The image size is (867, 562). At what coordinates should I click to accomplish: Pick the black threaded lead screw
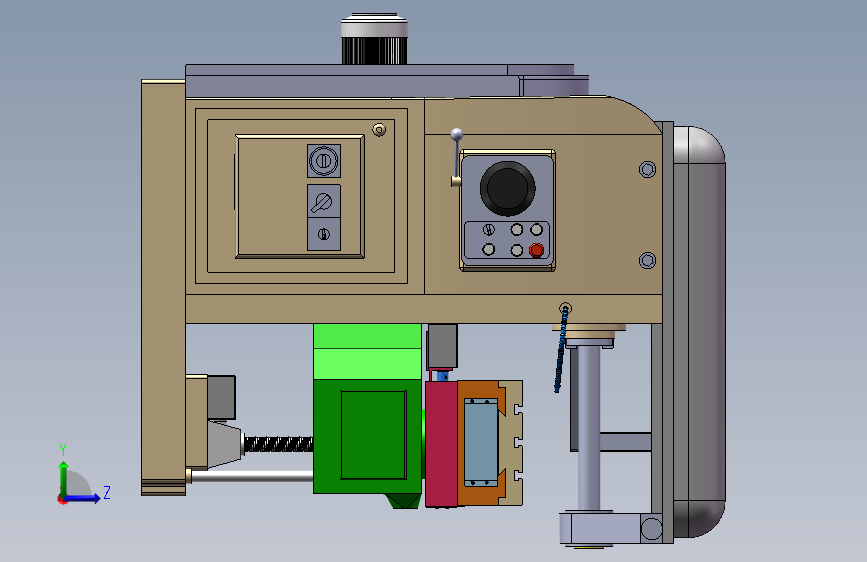[x=279, y=444]
